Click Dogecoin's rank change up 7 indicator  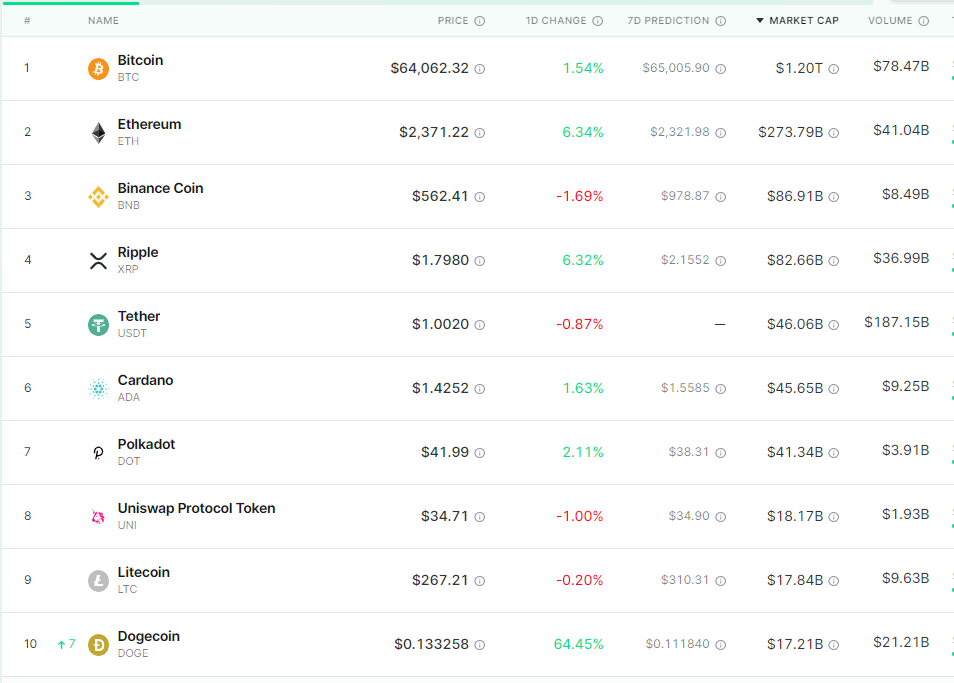tap(66, 643)
